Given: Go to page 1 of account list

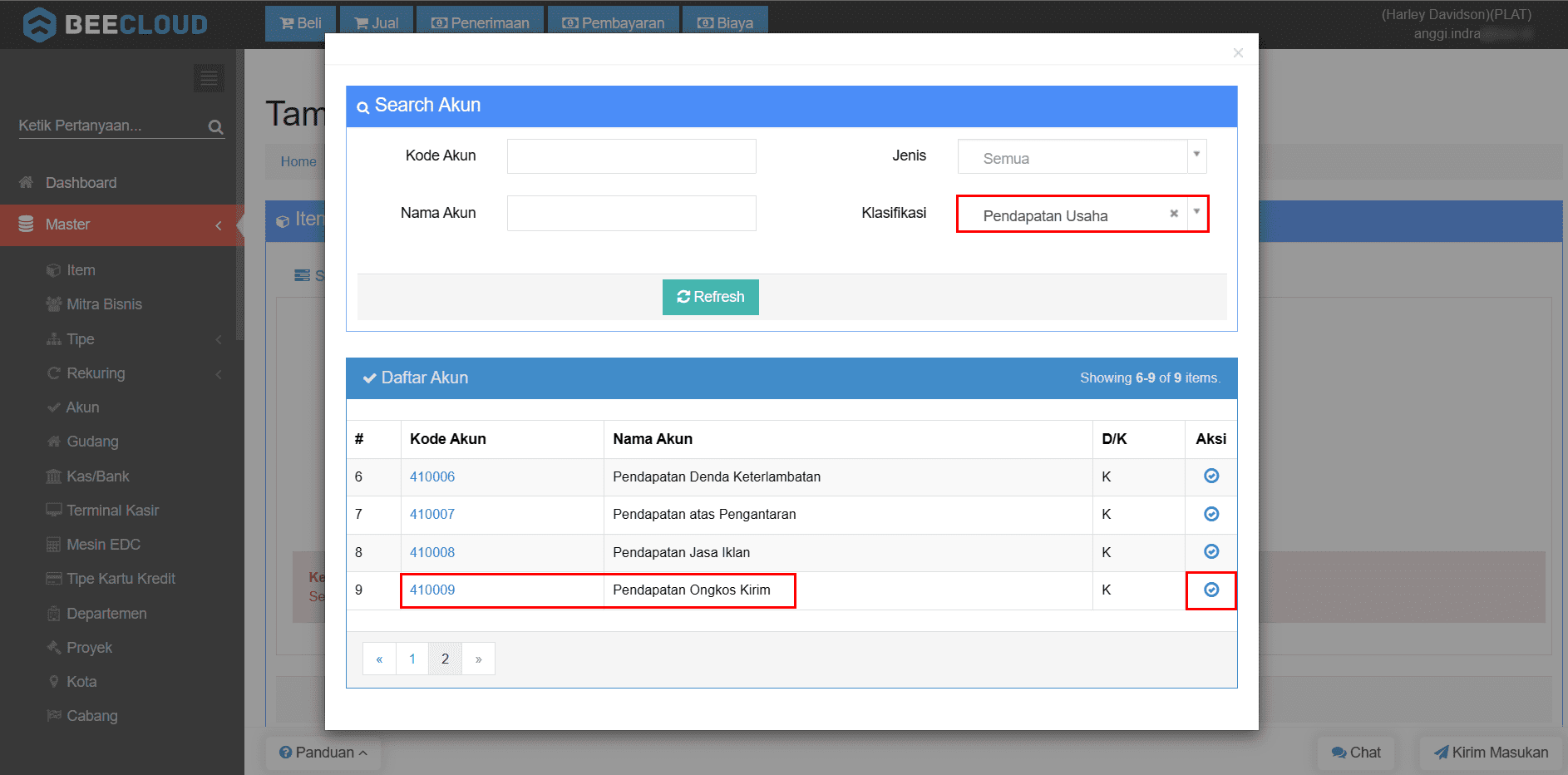Looking at the screenshot, I should tap(412, 659).
